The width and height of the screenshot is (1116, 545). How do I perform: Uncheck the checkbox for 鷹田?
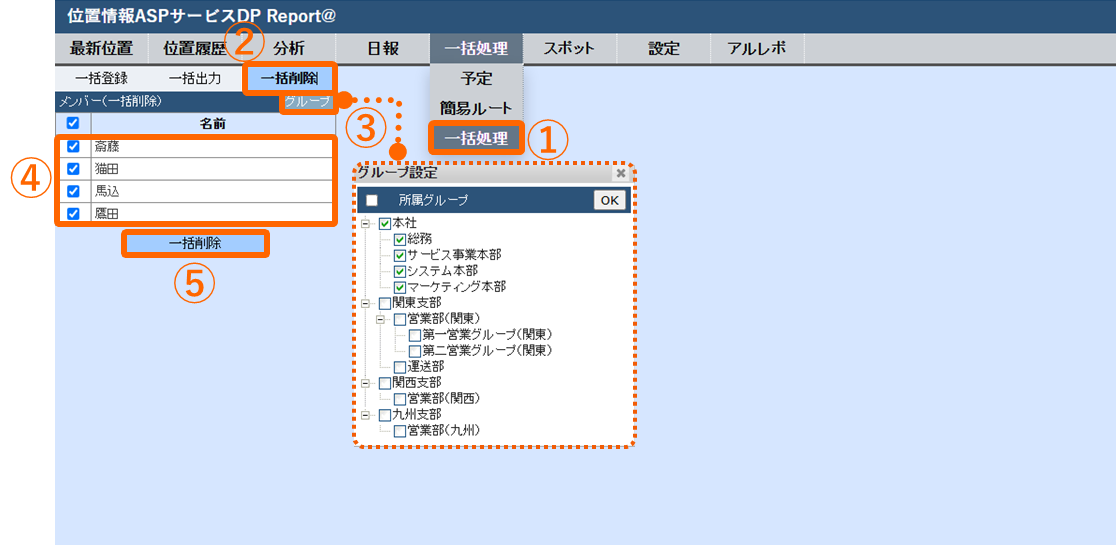[73, 213]
